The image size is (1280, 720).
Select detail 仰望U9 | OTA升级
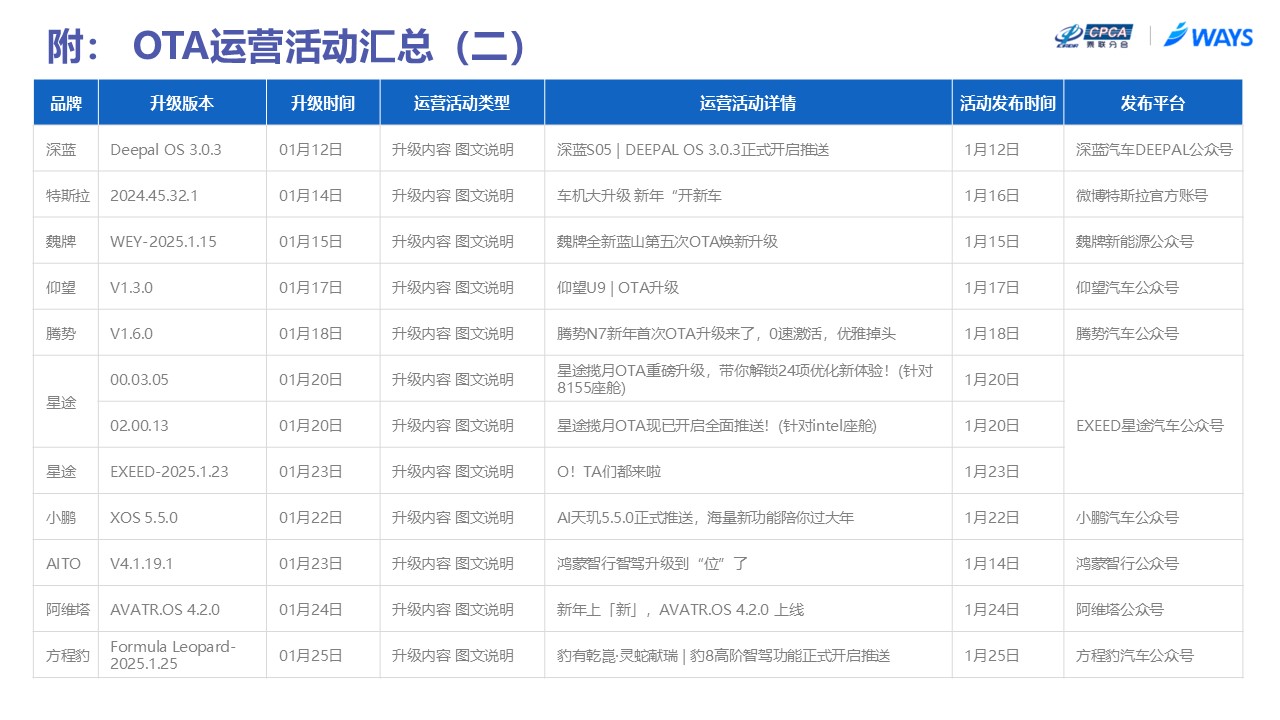coord(618,288)
